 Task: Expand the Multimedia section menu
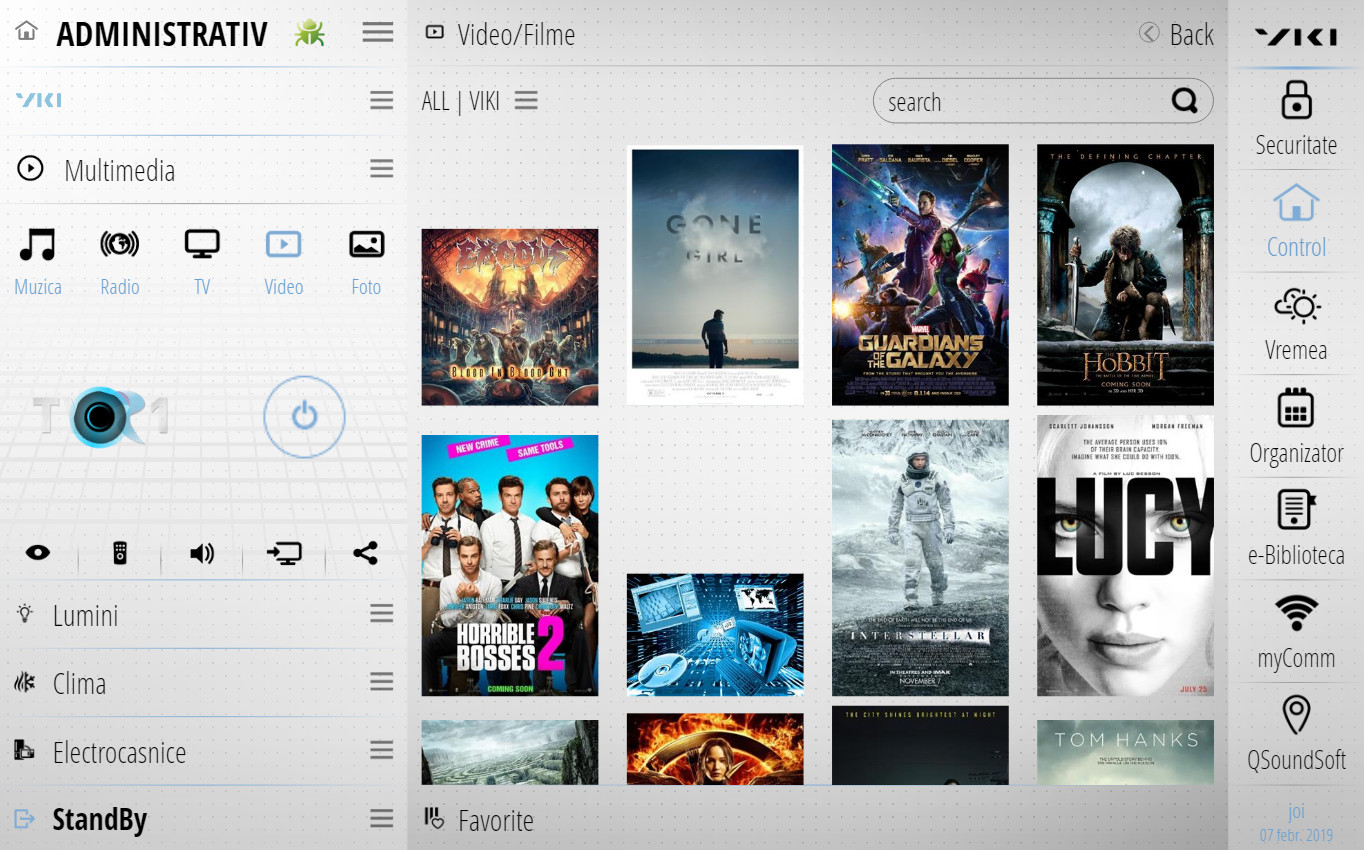(x=381, y=168)
